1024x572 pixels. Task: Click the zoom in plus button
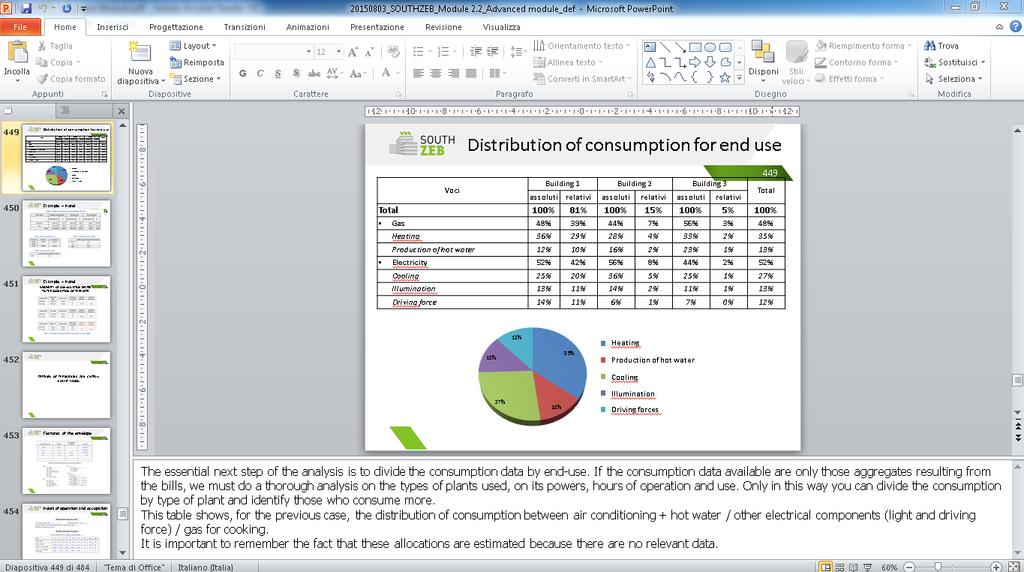pyautogui.click(x=996, y=567)
